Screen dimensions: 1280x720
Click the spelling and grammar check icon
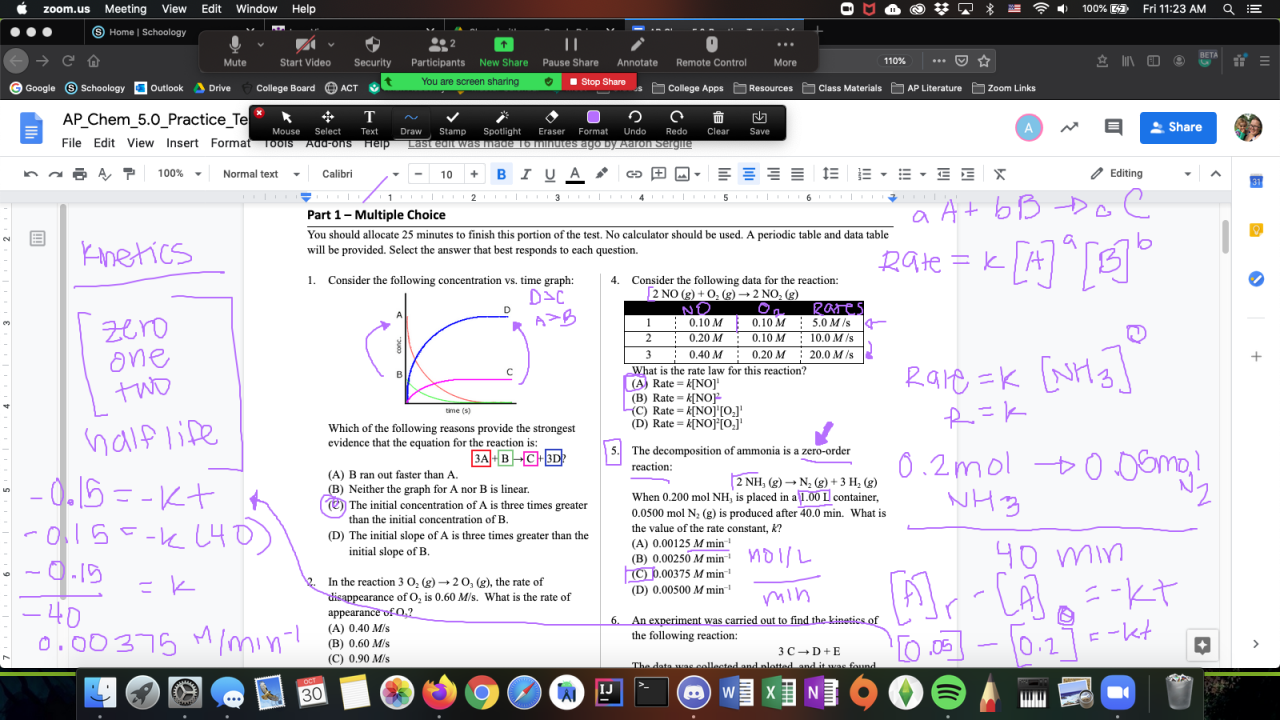coord(104,174)
